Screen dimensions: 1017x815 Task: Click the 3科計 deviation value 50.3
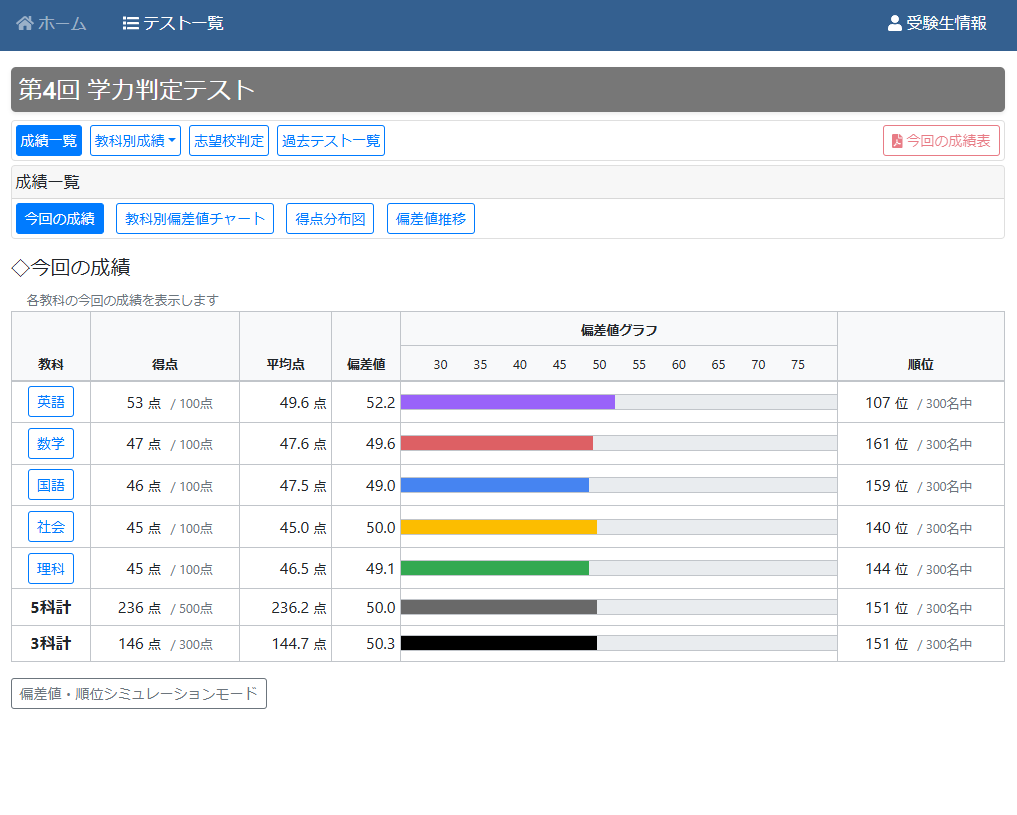coord(381,644)
